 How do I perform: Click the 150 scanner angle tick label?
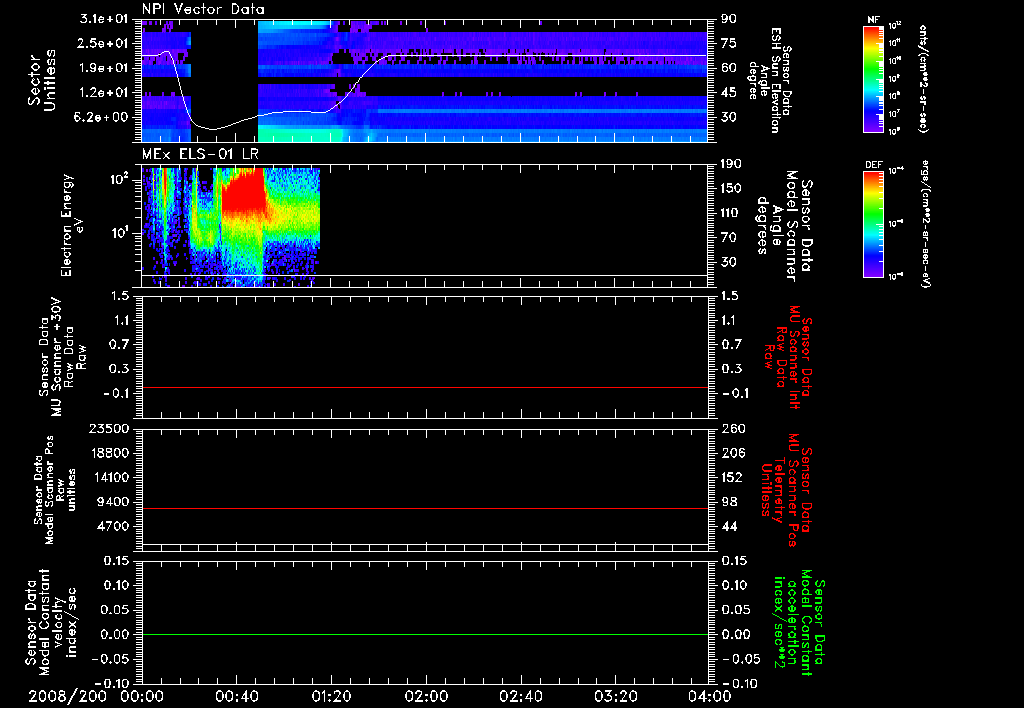(732, 189)
